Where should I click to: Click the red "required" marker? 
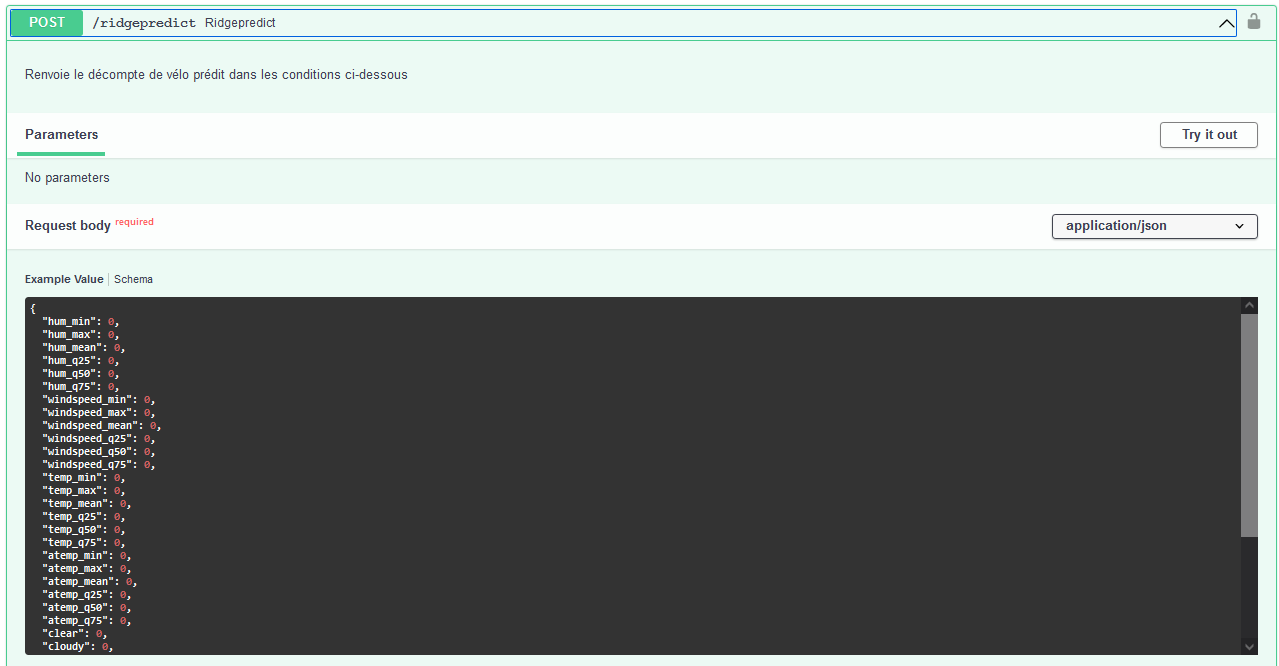[x=134, y=222]
